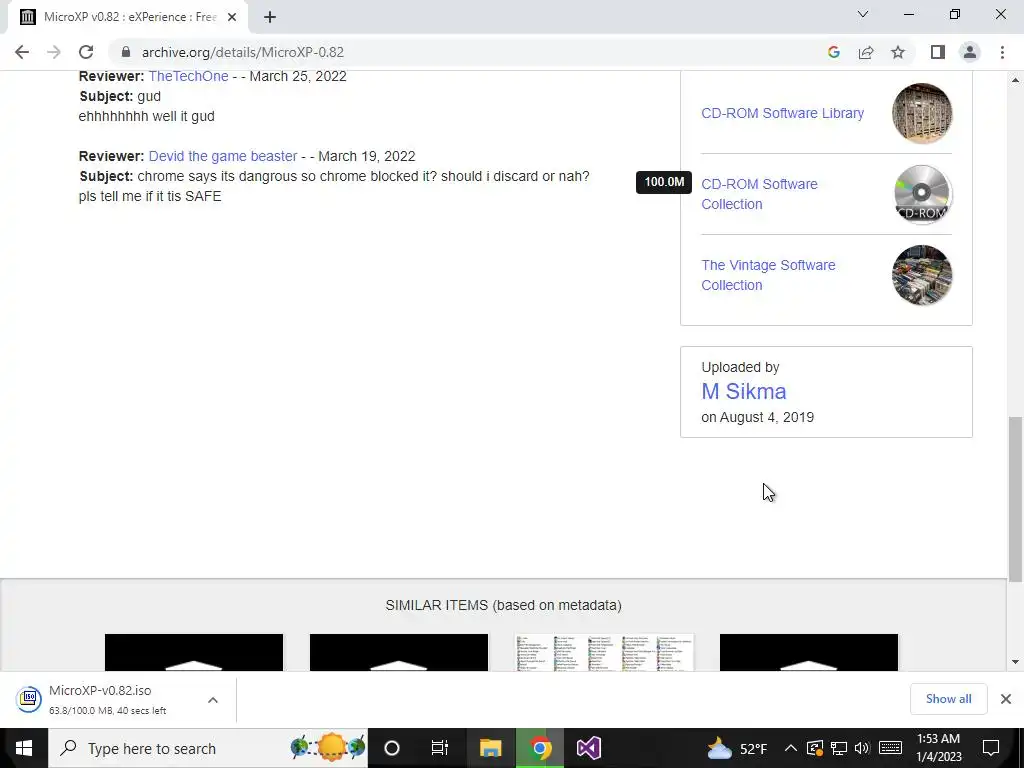Open File Explorer from the taskbar

490,748
